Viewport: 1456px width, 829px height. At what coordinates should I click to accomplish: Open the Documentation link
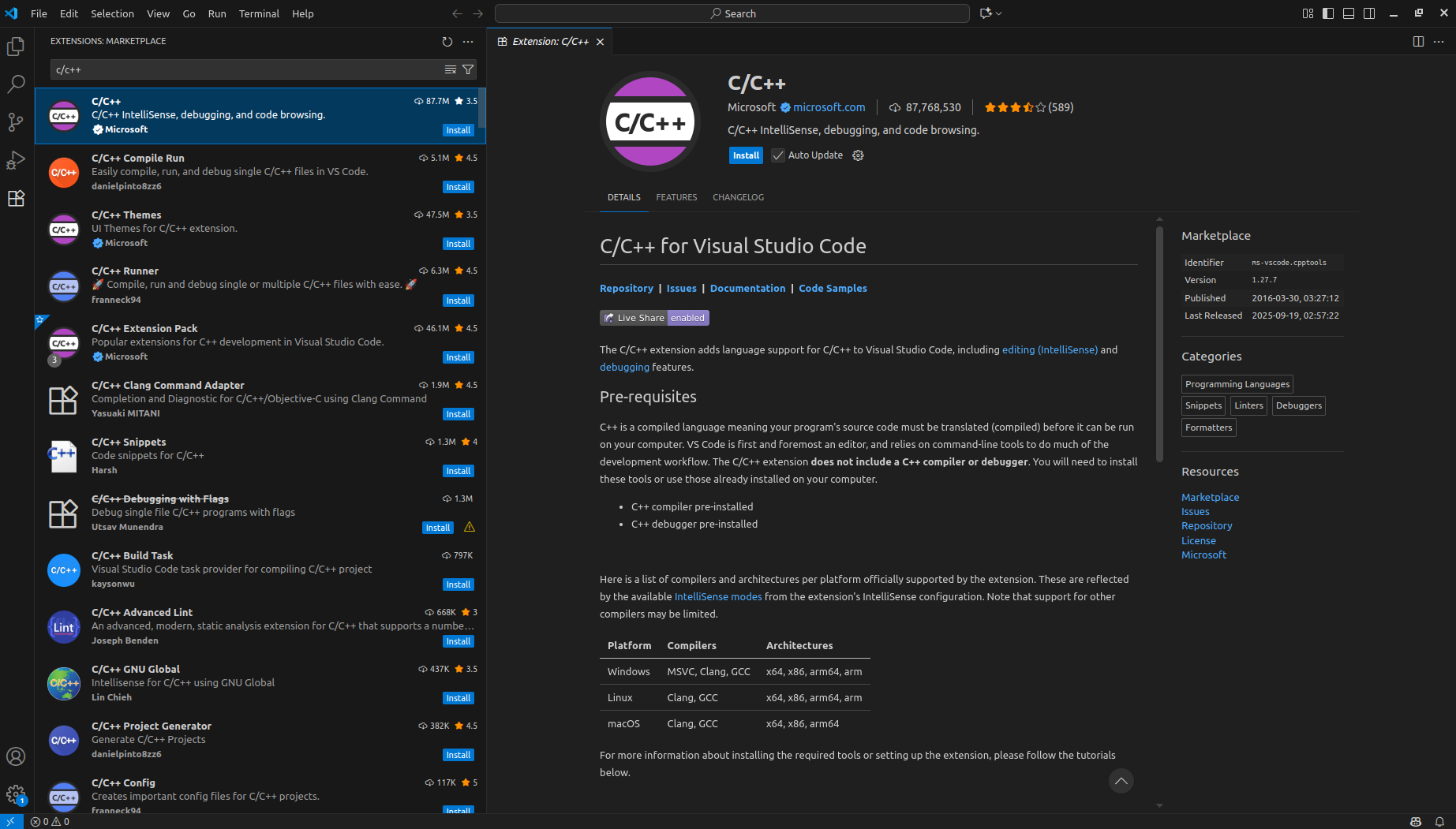(747, 288)
